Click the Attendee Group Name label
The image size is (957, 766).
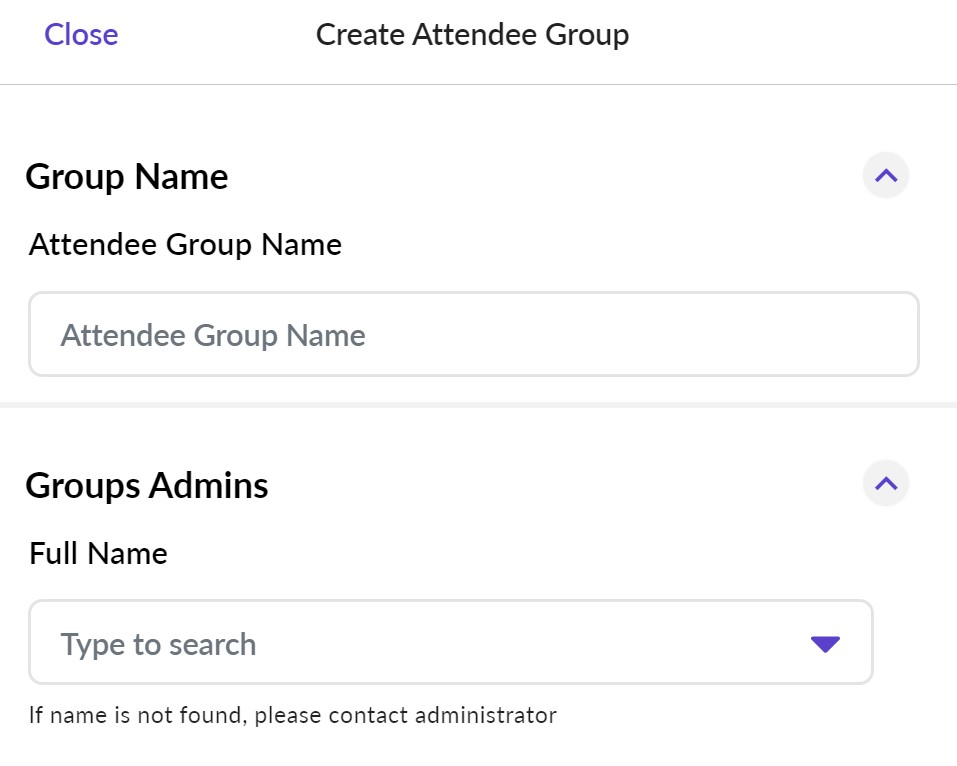pyautogui.click(x=184, y=245)
